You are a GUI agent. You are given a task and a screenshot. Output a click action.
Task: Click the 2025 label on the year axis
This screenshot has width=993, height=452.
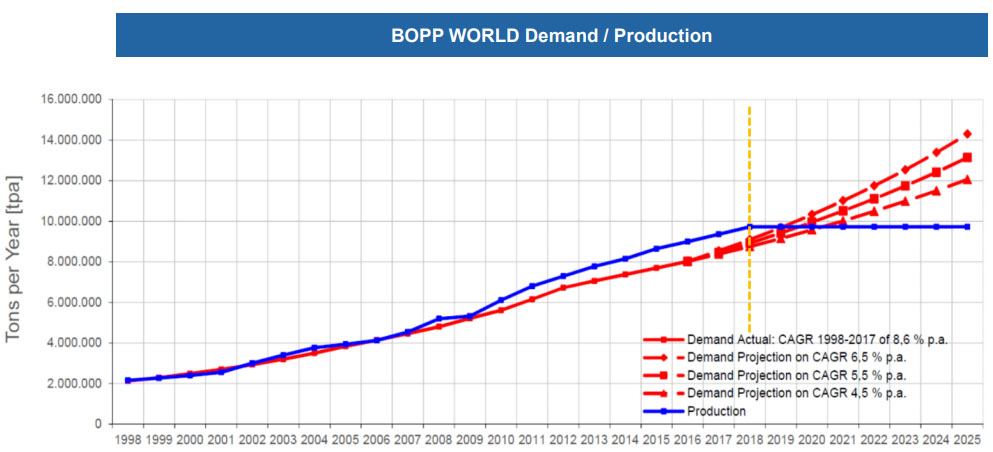[967, 439]
